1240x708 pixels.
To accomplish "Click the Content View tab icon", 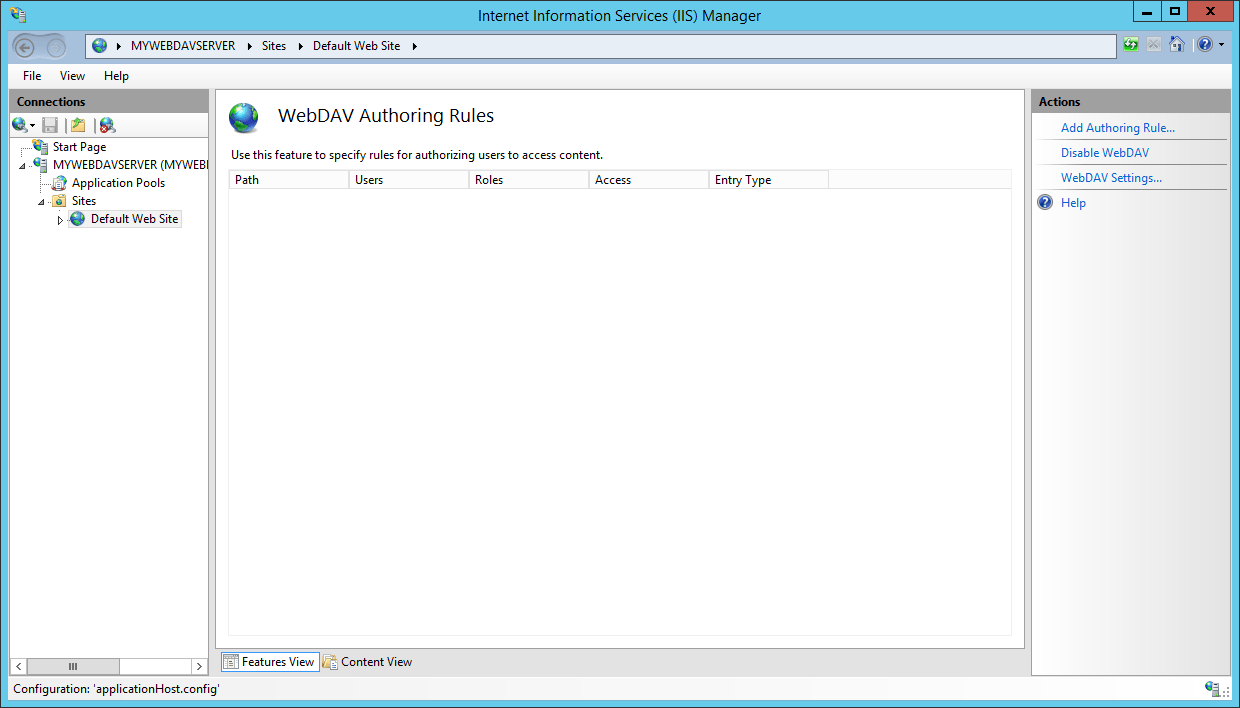I will pos(330,662).
